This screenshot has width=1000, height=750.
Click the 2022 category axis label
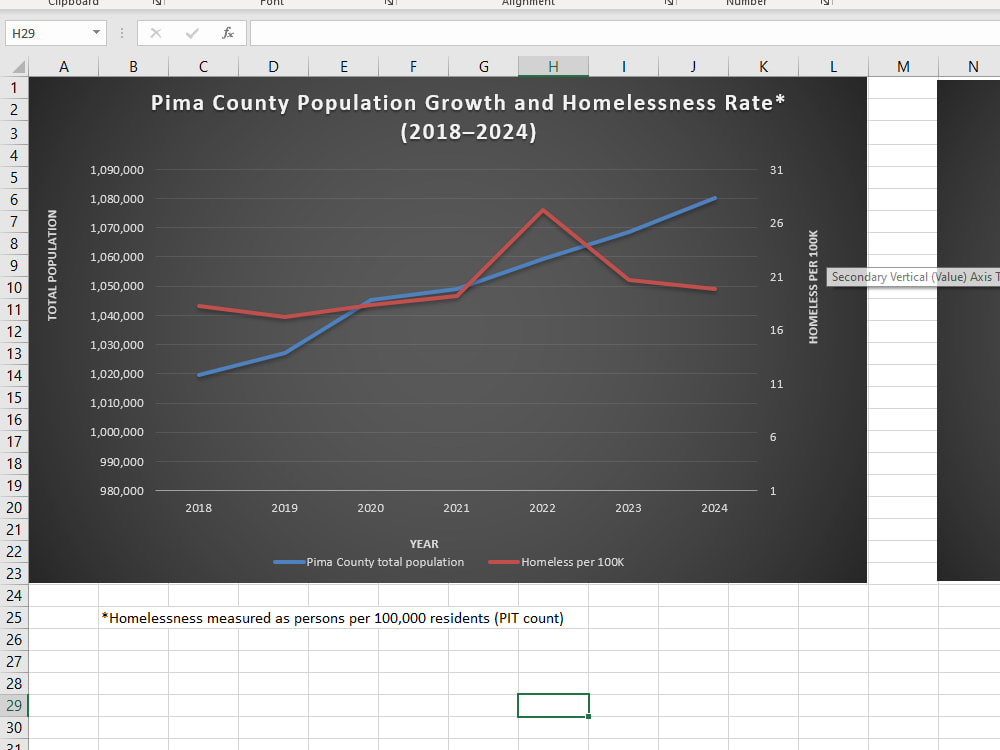click(542, 508)
